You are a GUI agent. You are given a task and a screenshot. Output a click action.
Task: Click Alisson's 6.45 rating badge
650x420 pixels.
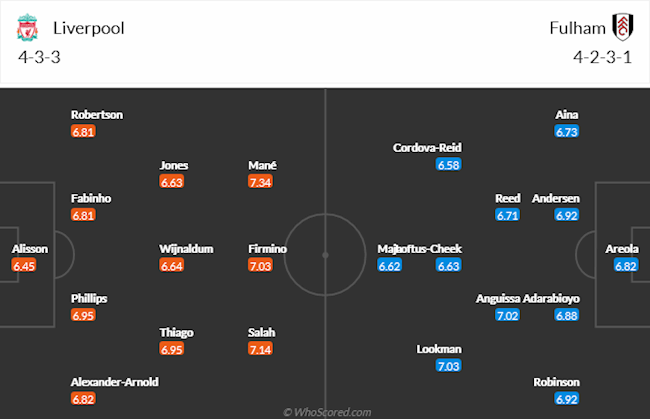23,266
